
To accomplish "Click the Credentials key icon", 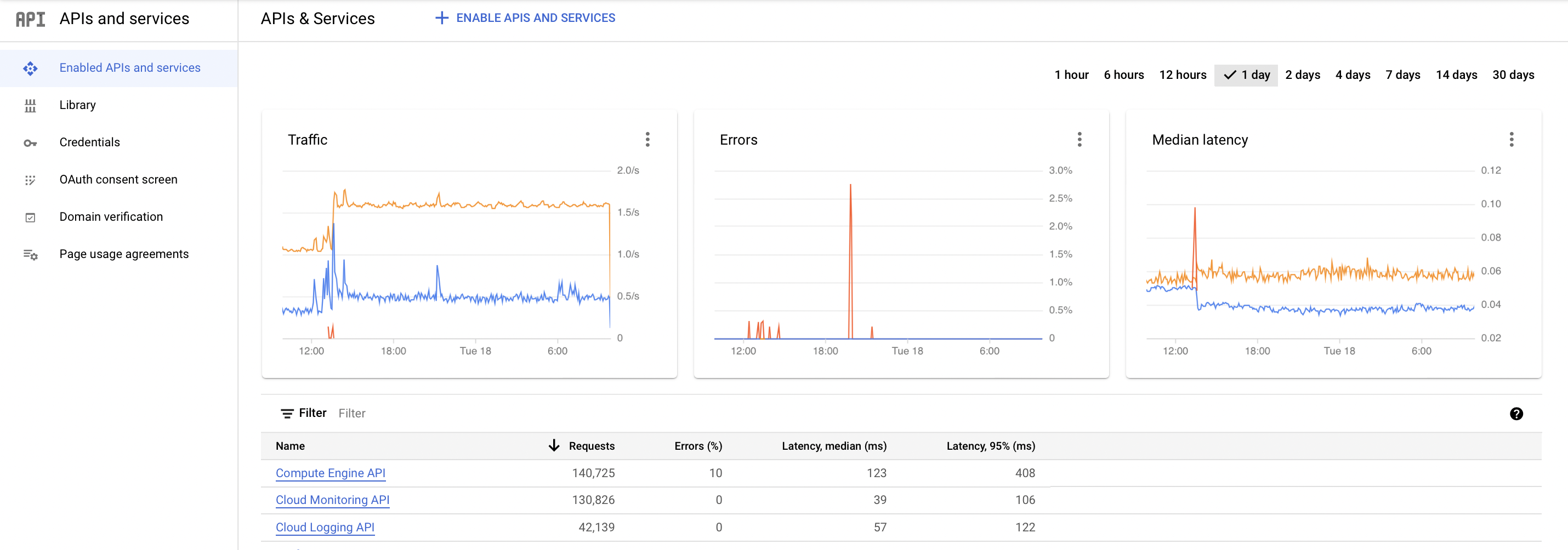I will pos(31,142).
